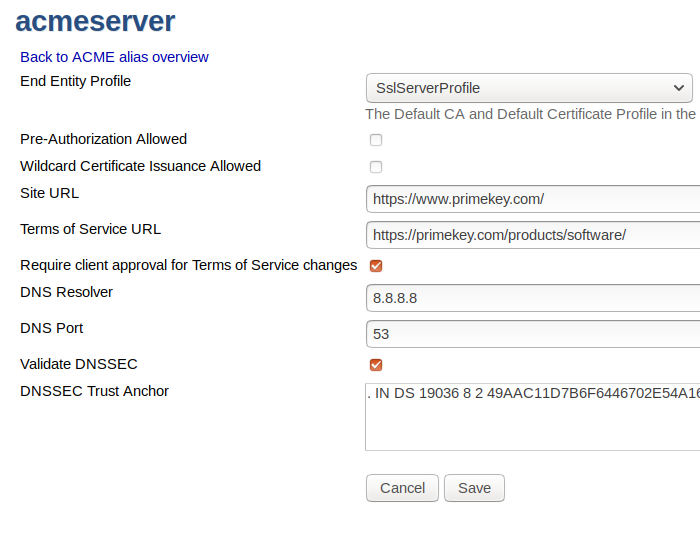This screenshot has height=537, width=700.
Task: Click the acmeserver page heading
Action: tap(95, 21)
